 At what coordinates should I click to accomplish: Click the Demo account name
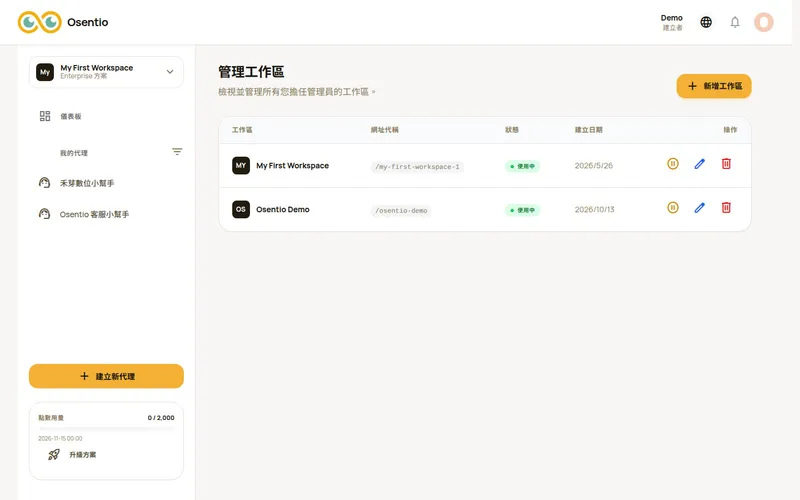click(671, 18)
